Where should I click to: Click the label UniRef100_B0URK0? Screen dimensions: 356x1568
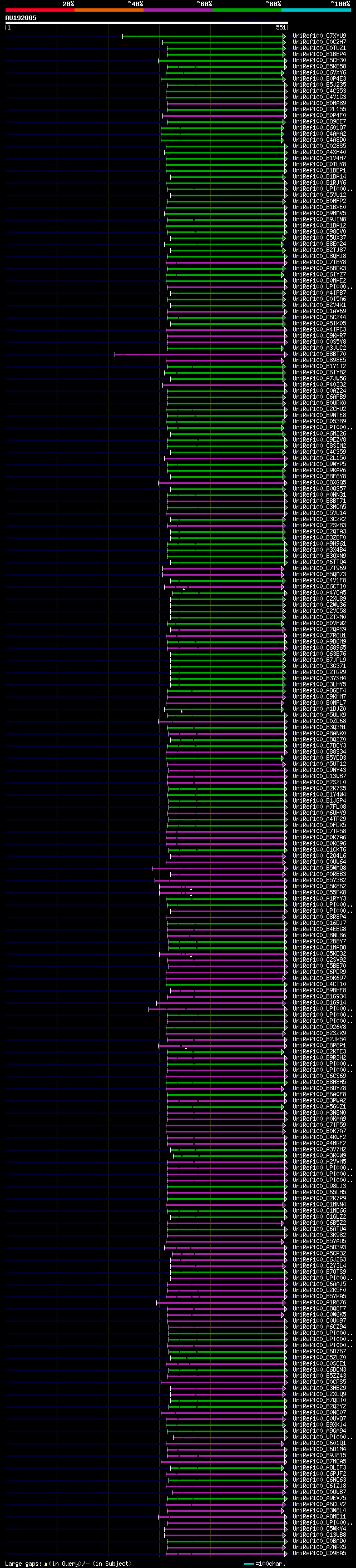point(319,403)
